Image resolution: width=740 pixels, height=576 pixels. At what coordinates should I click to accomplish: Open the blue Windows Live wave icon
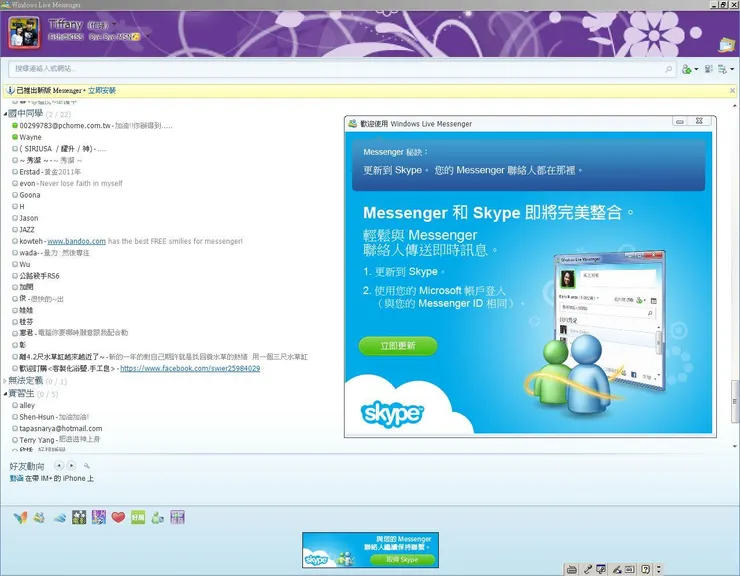[x=59, y=518]
